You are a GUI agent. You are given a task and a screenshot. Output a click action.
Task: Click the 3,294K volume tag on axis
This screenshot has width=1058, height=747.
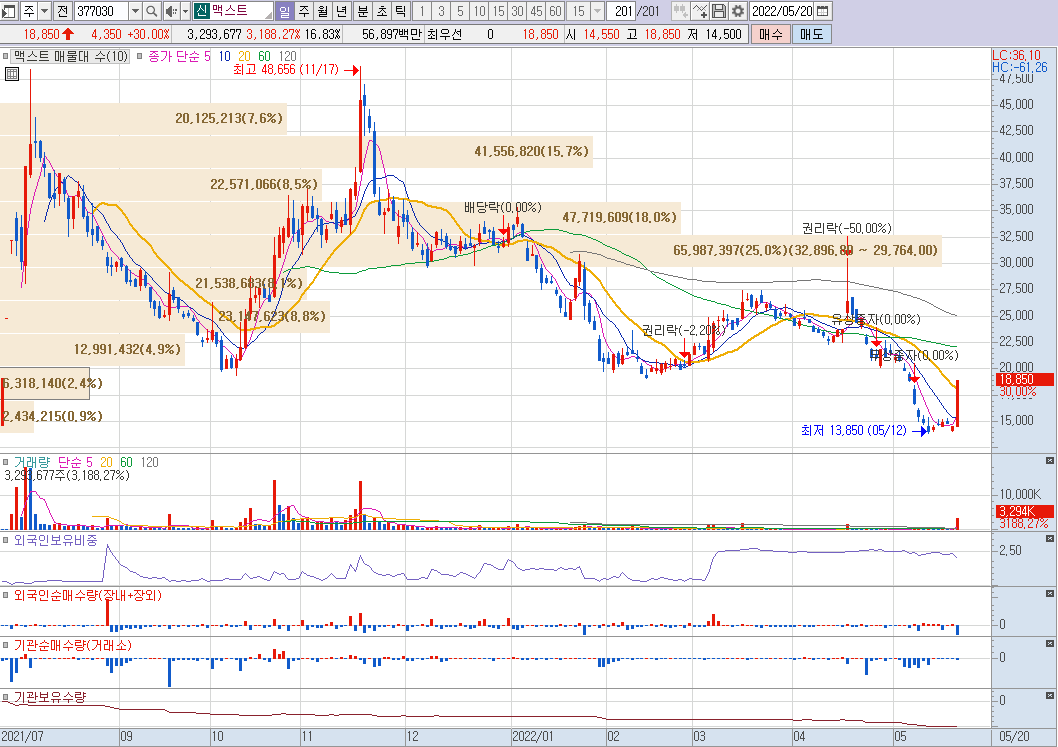point(1024,511)
